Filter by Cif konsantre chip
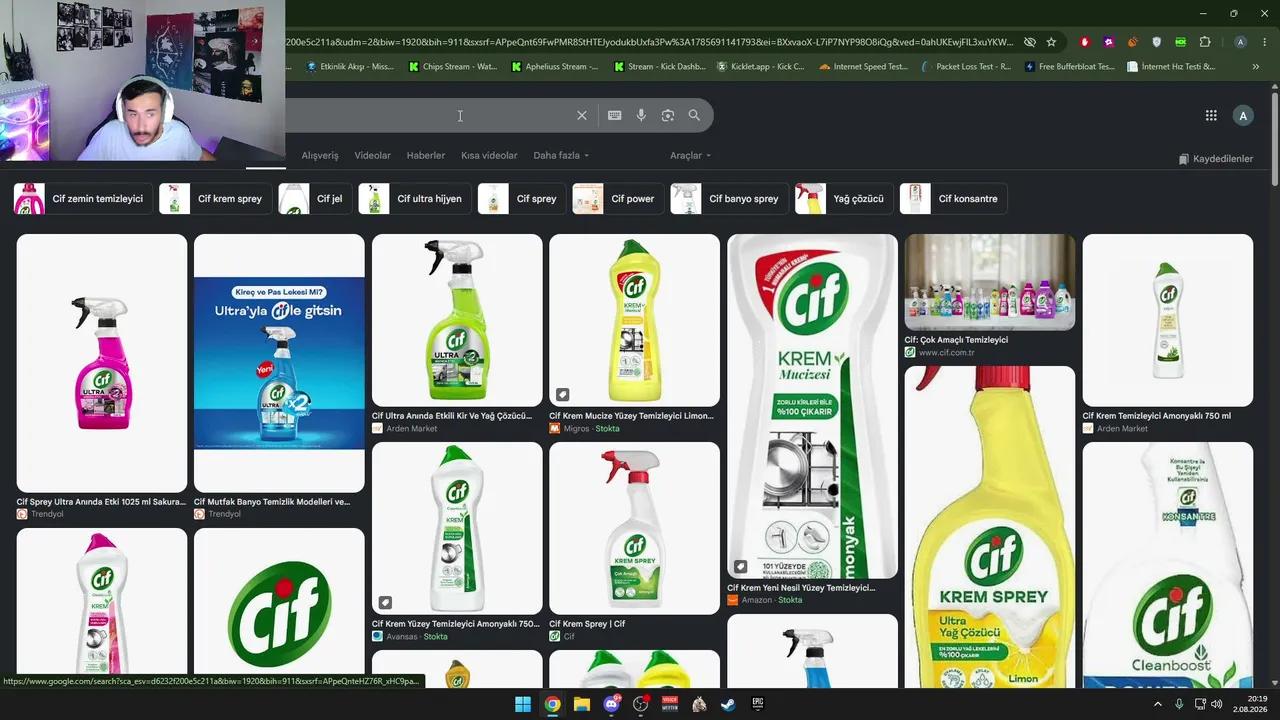Screen dimensions: 1280x720 [x=953, y=198]
